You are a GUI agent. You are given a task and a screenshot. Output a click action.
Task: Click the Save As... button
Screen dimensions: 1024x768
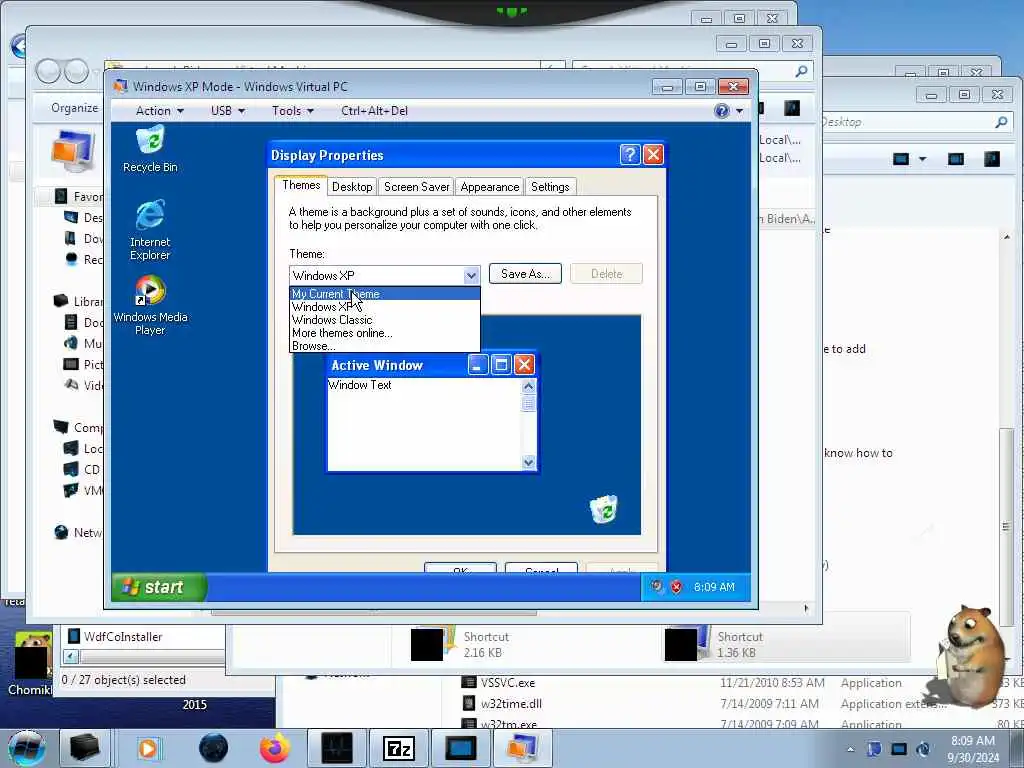point(525,274)
